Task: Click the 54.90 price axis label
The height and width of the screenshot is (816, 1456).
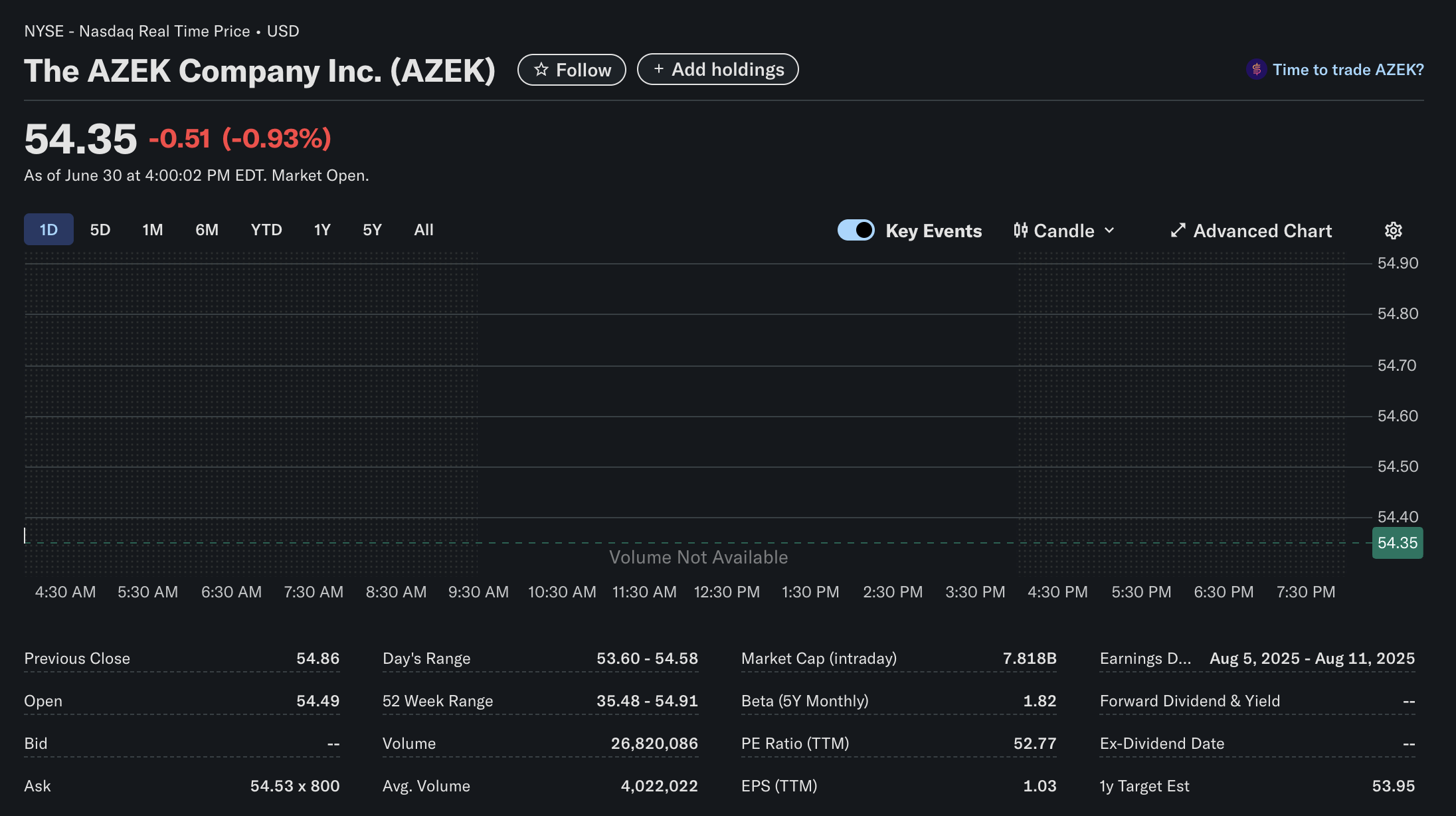Action: 1398,263
